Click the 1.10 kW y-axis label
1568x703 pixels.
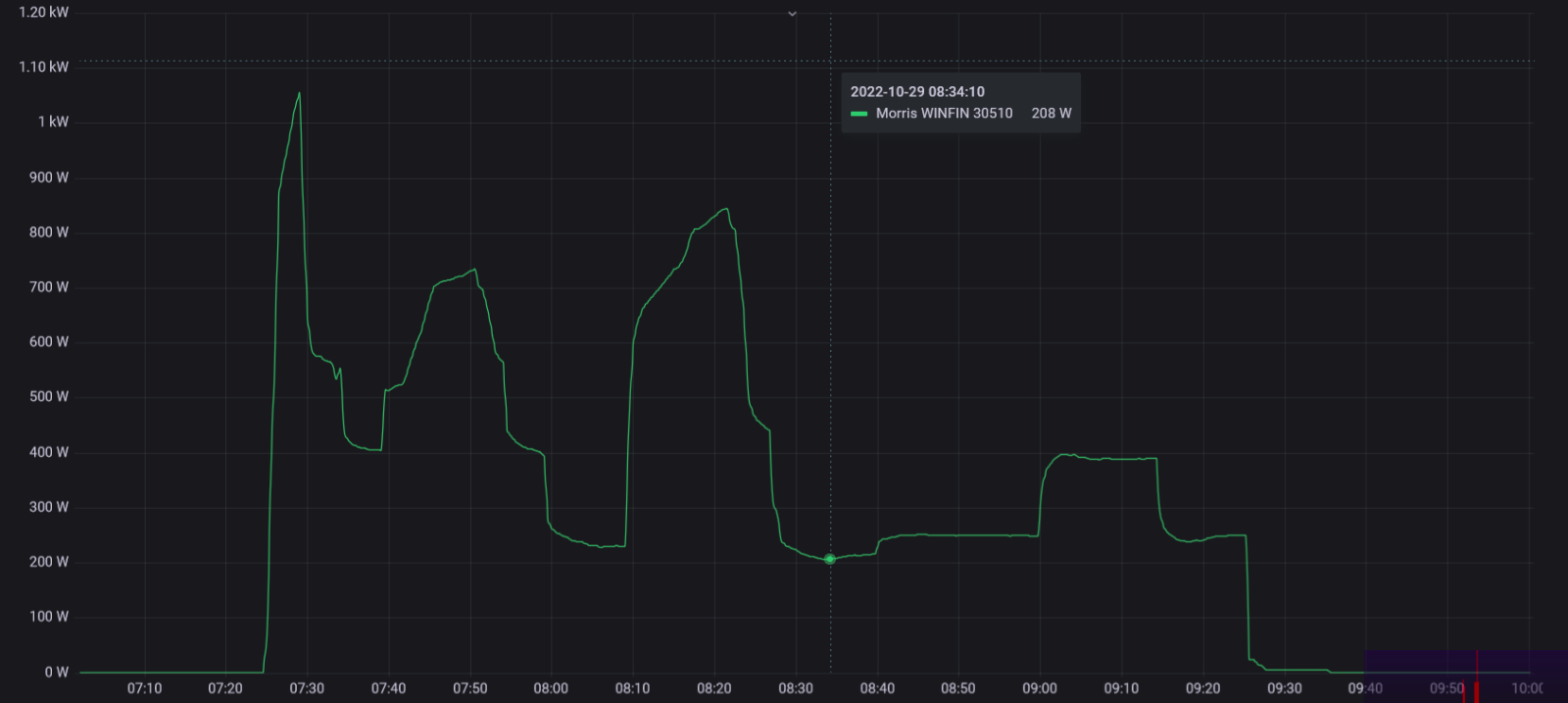point(44,67)
